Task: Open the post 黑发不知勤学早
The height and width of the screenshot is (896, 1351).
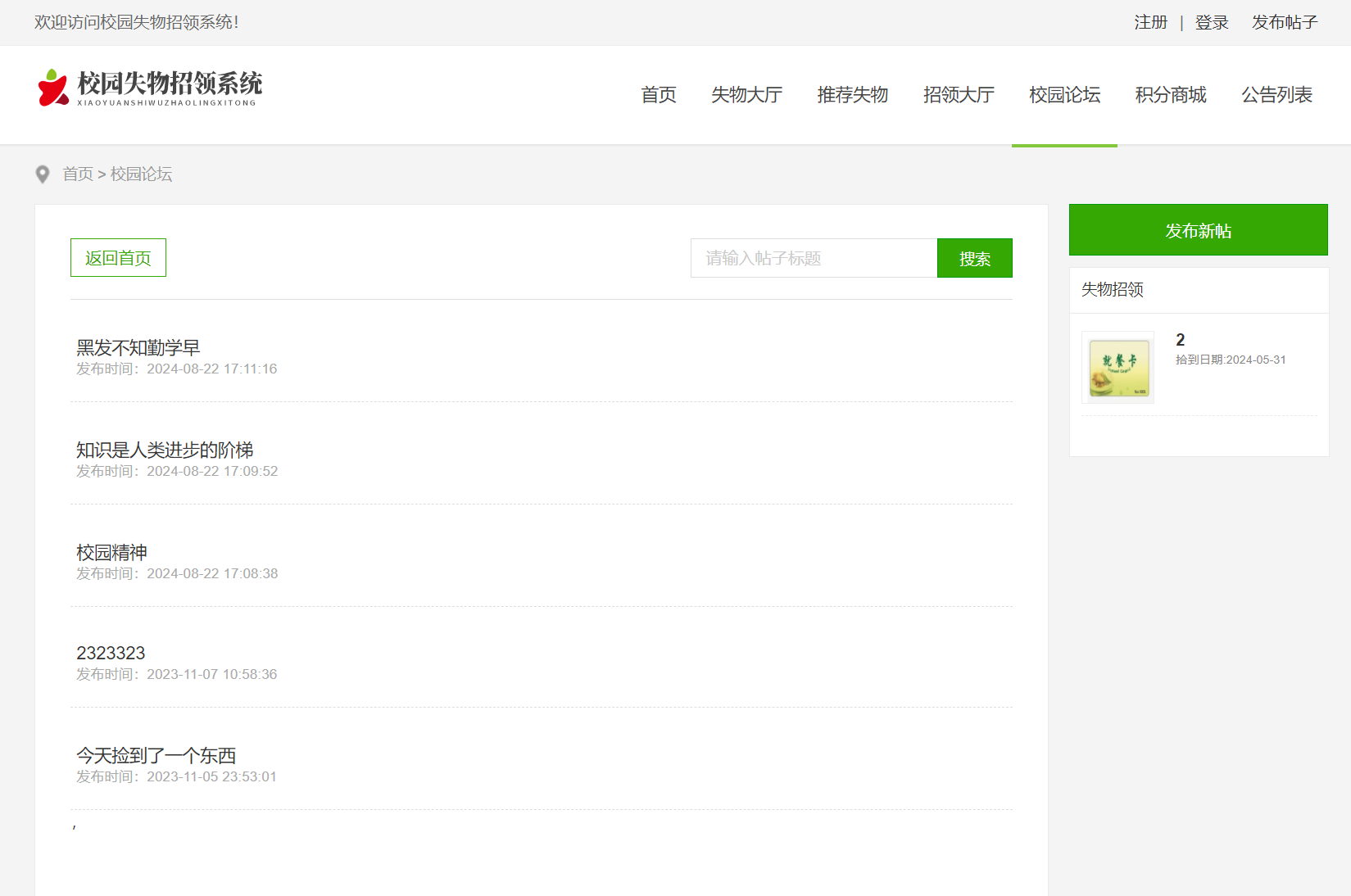Action: point(138,348)
